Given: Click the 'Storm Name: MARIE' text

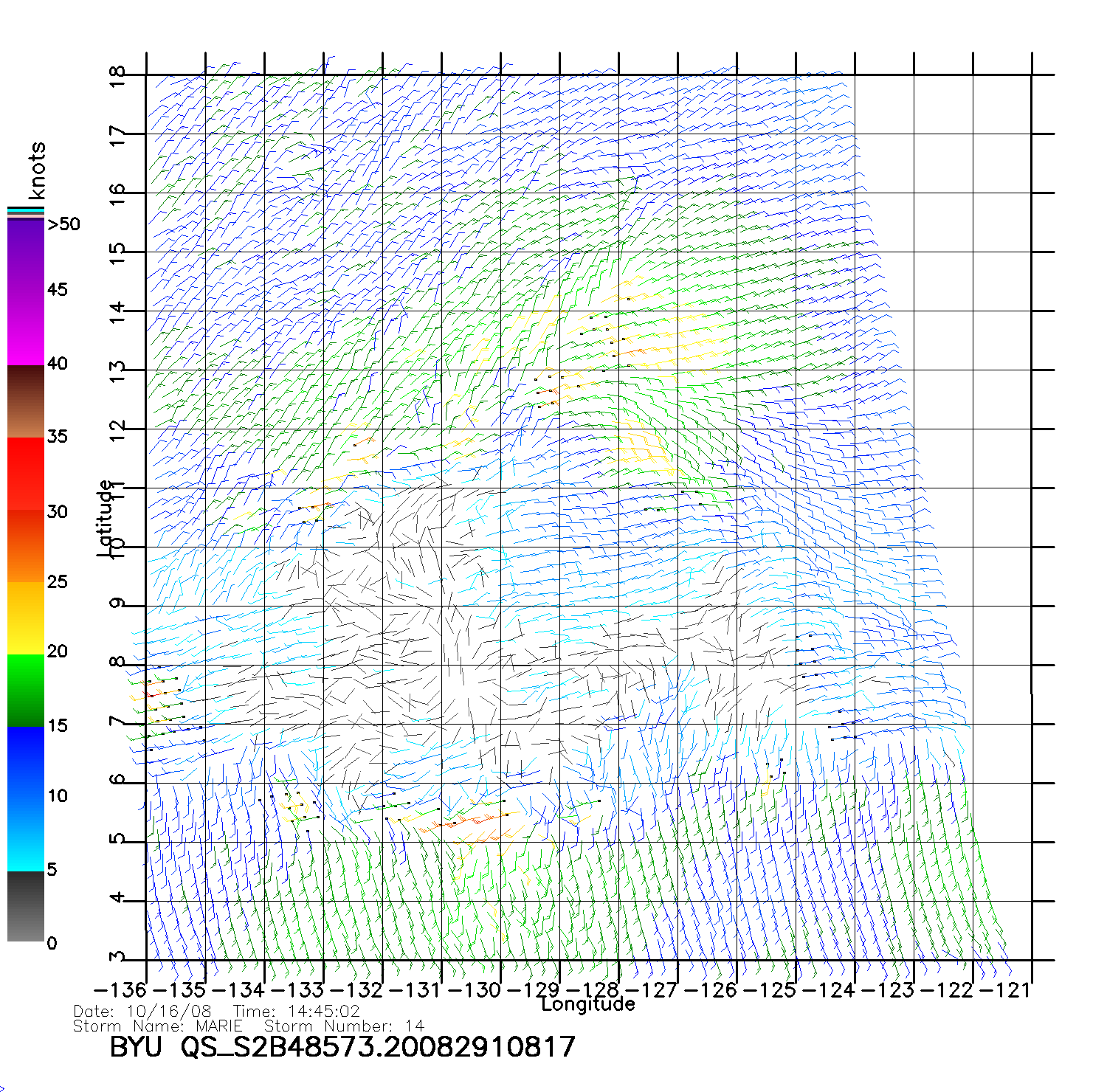Looking at the screenshot, I should (158, 1026).
